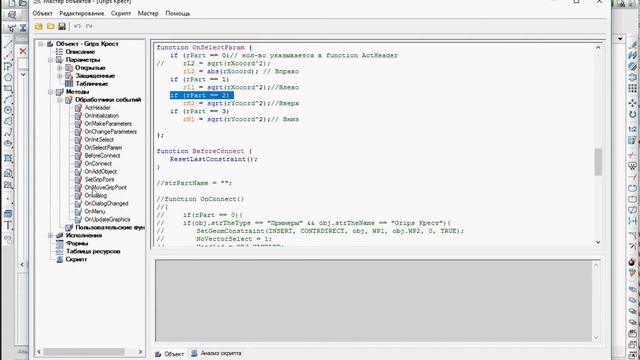640x360 pixels.
Task: Open the Объект menu
Action: pos(42,13)
